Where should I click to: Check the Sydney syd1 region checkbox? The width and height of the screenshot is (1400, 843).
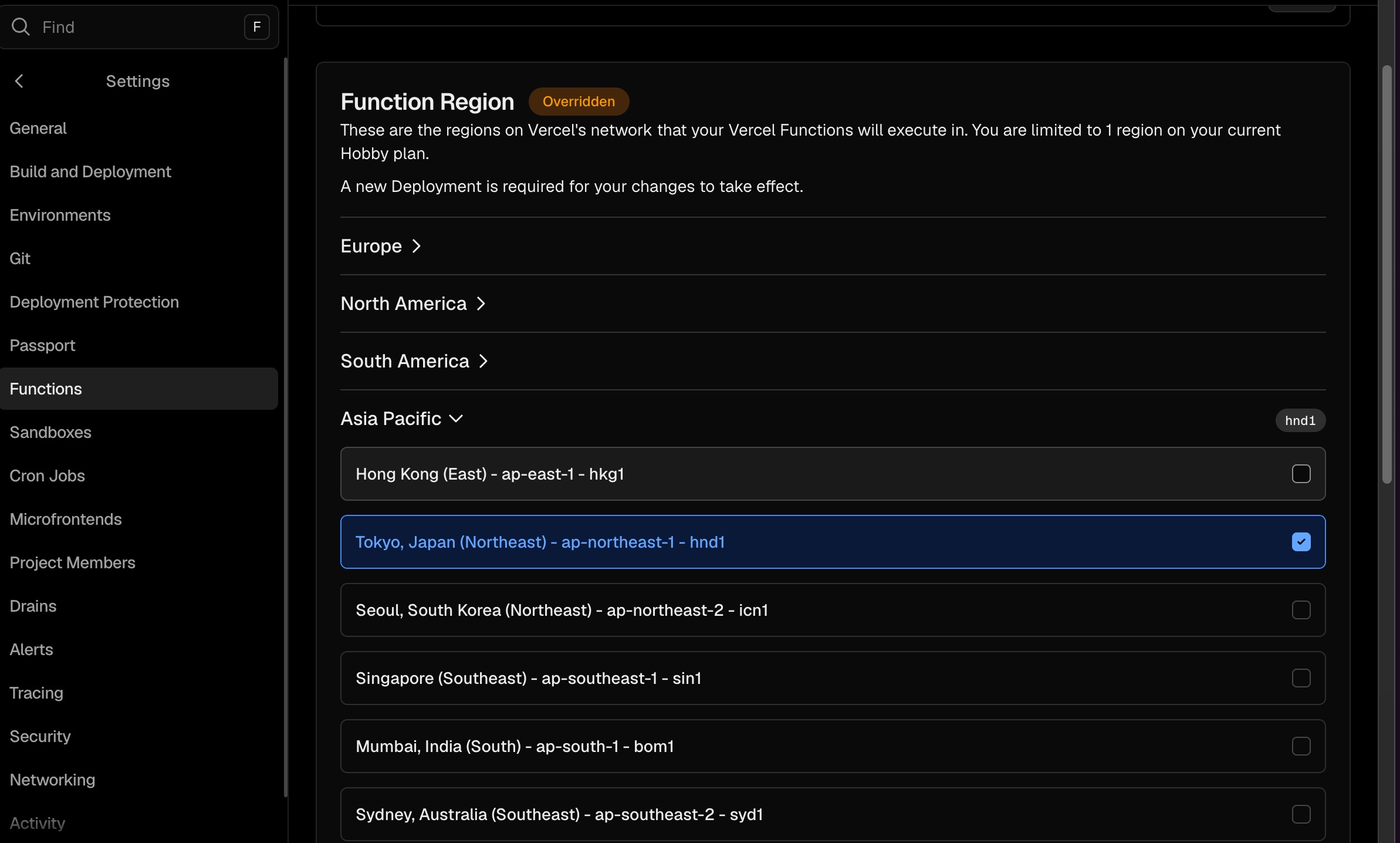1301,814
